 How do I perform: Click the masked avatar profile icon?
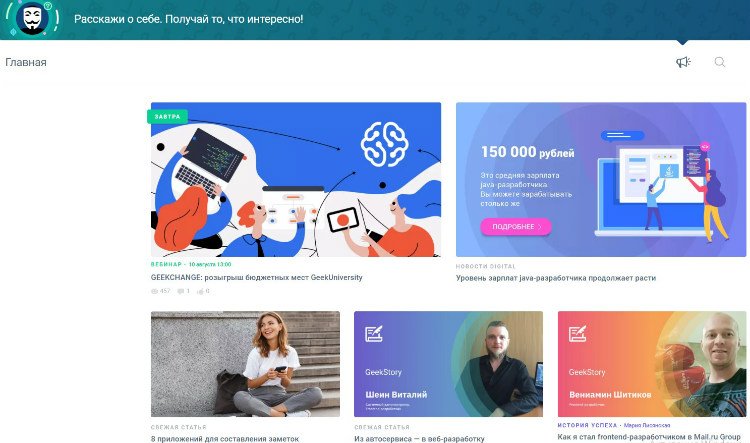(x=32, y=19)
